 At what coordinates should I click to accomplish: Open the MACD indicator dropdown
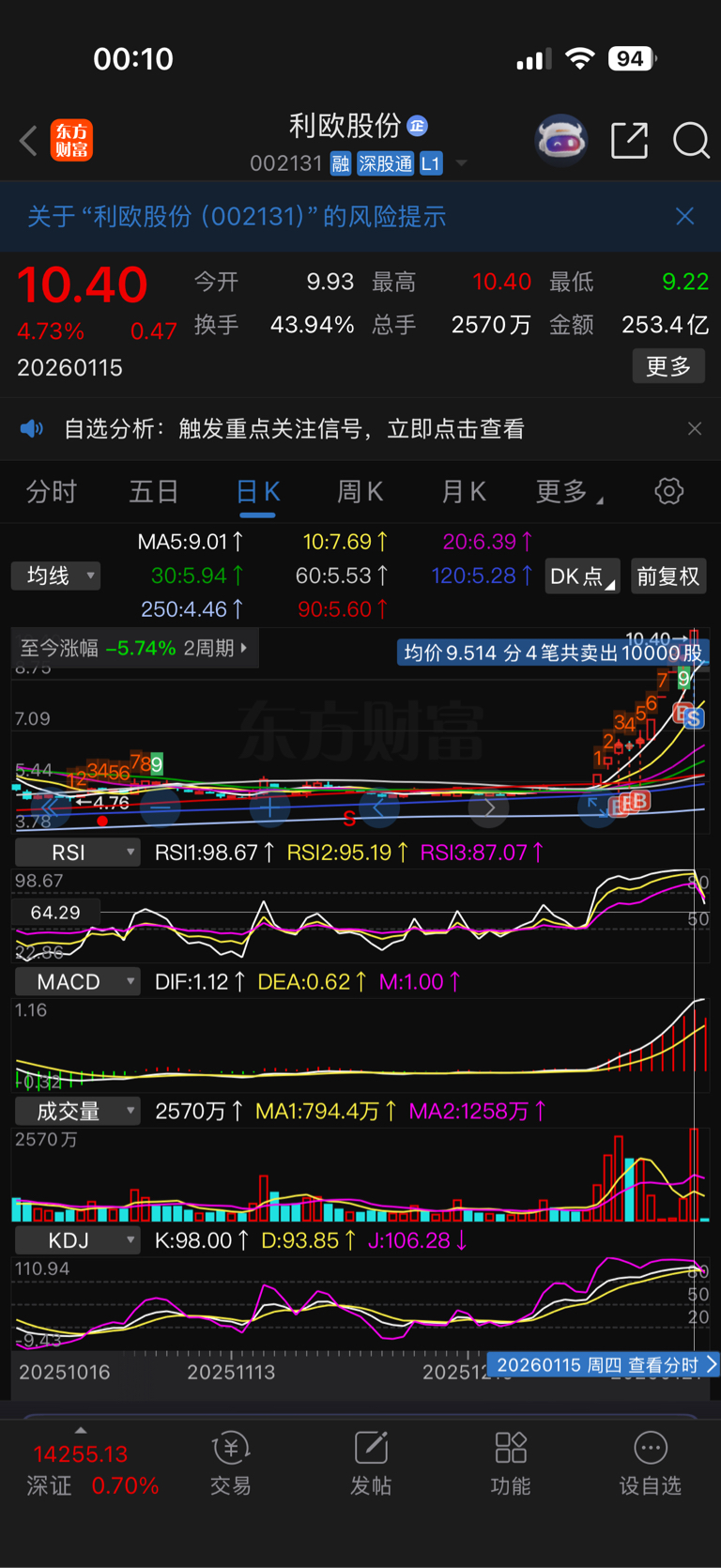78,982
